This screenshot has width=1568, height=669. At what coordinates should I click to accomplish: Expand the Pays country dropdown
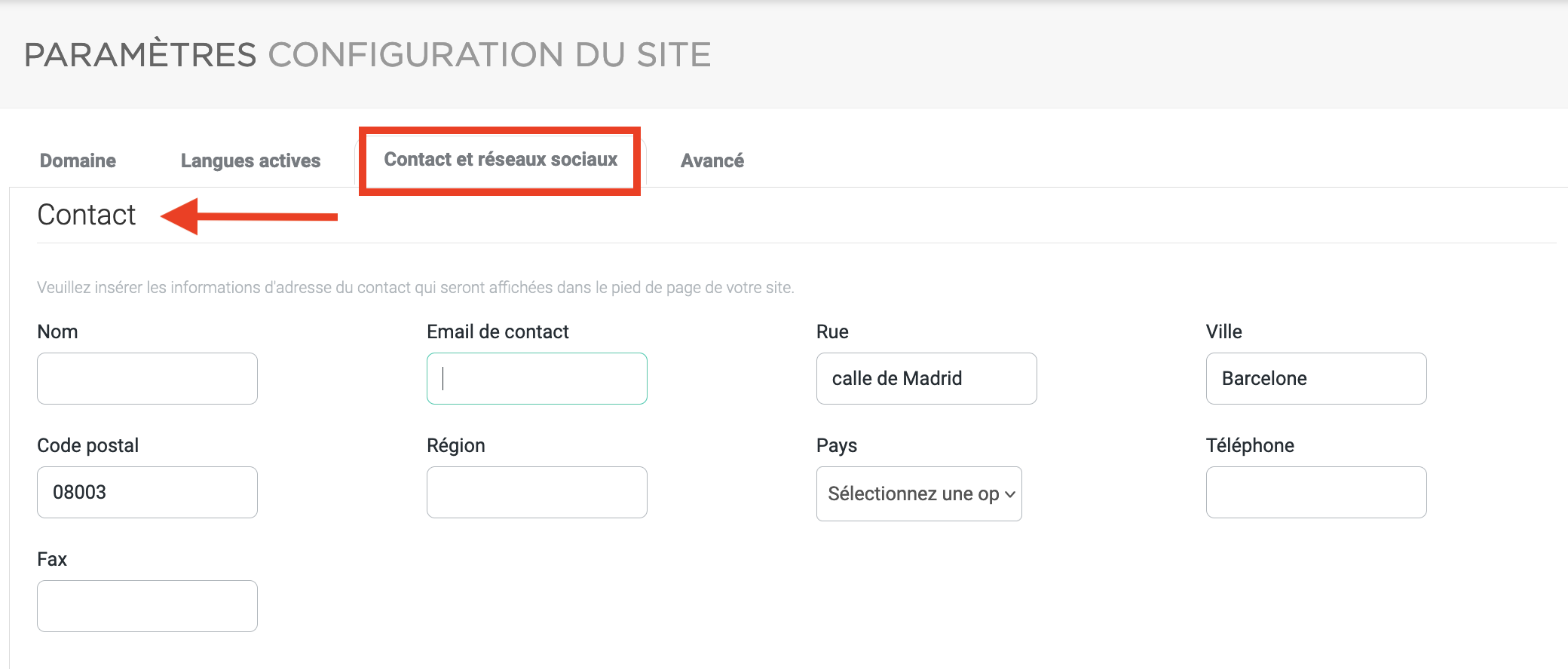(x=918, y=493)
